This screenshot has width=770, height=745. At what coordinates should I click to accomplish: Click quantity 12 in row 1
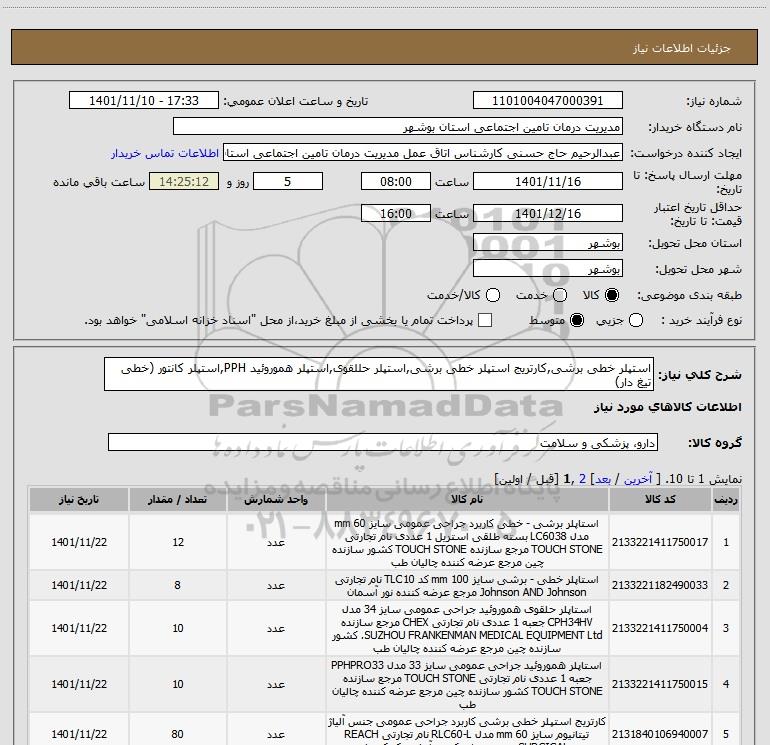pos(178,542)
